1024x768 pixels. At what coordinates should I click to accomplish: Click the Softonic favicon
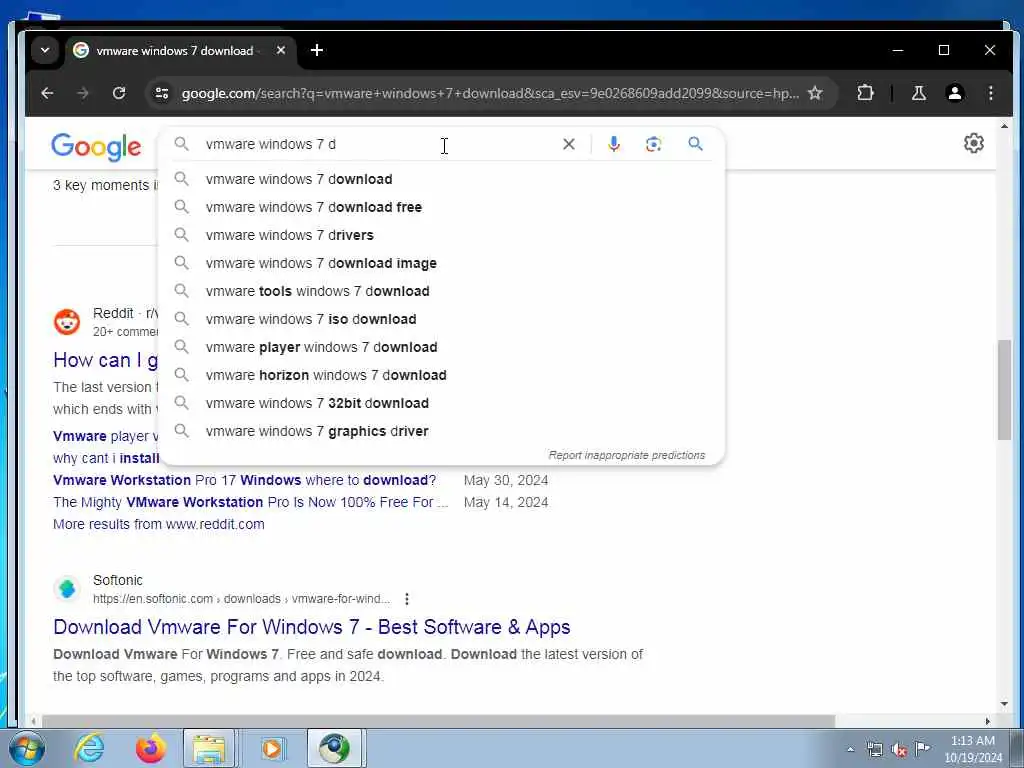(67, 589)
